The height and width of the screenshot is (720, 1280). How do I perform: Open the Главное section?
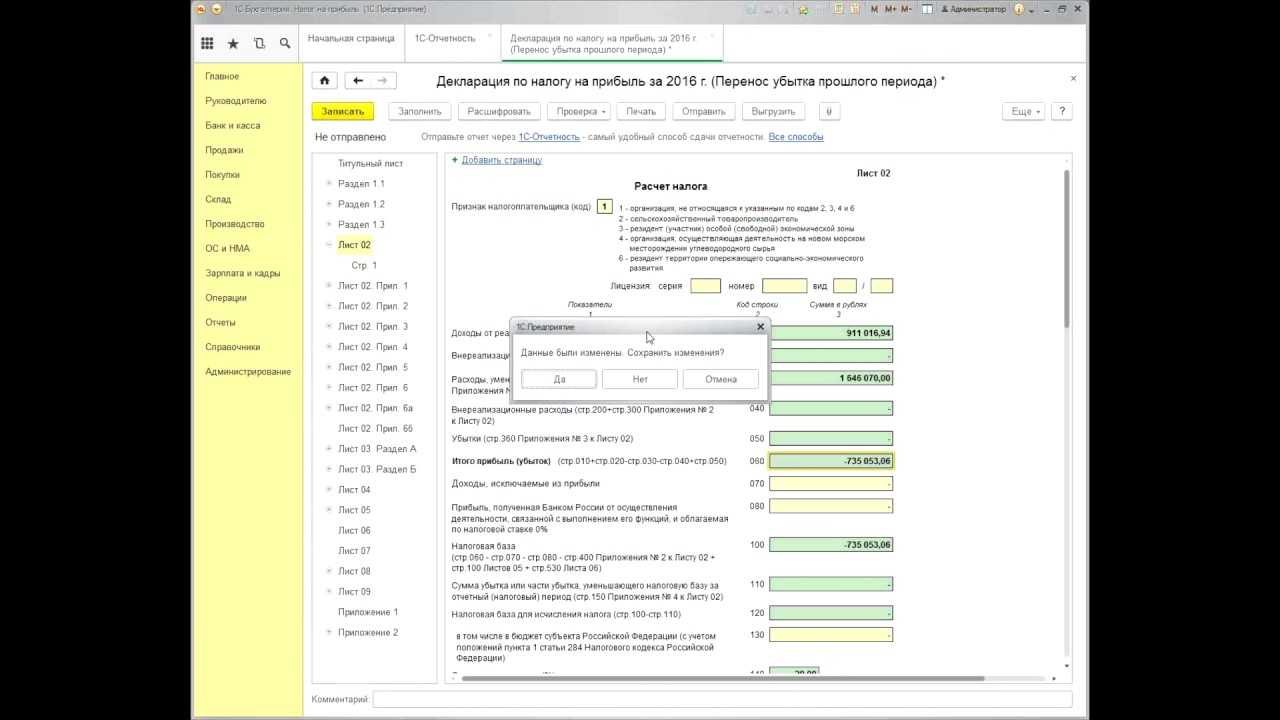222,76
